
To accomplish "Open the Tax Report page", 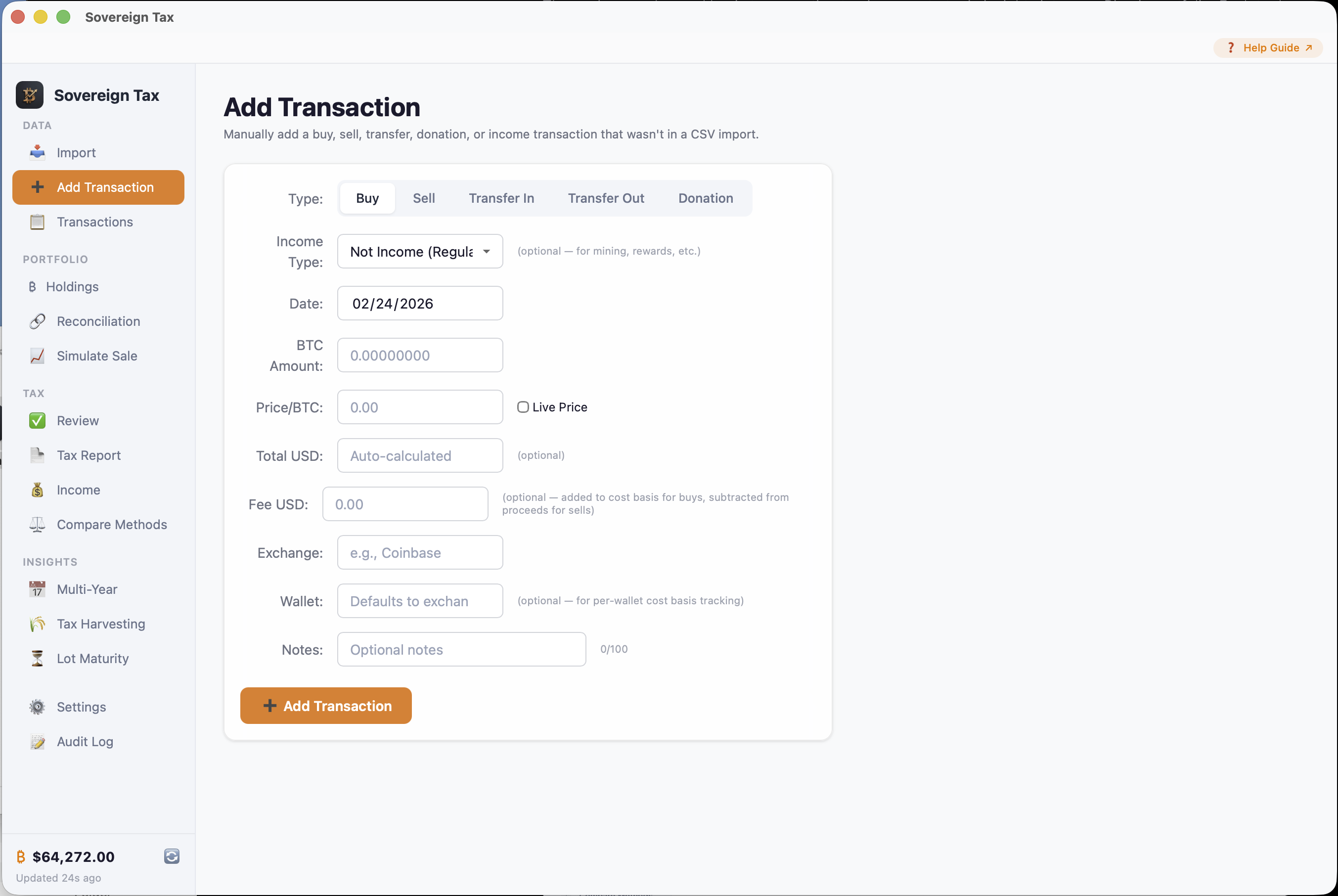I will (89, 455).
